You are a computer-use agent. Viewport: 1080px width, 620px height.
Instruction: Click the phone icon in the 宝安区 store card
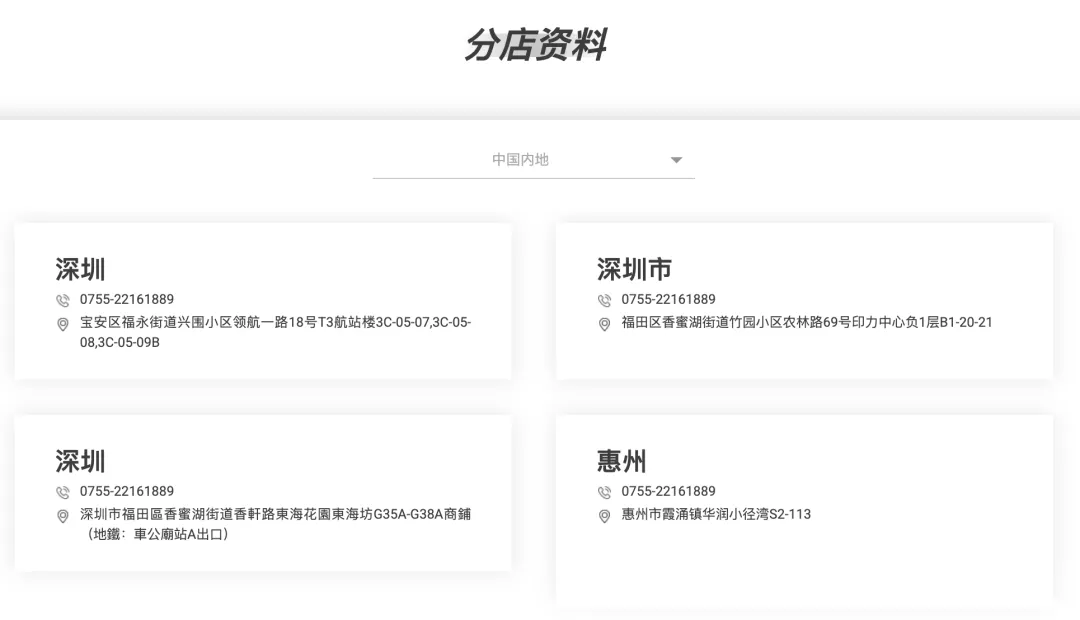coord(63,300)
